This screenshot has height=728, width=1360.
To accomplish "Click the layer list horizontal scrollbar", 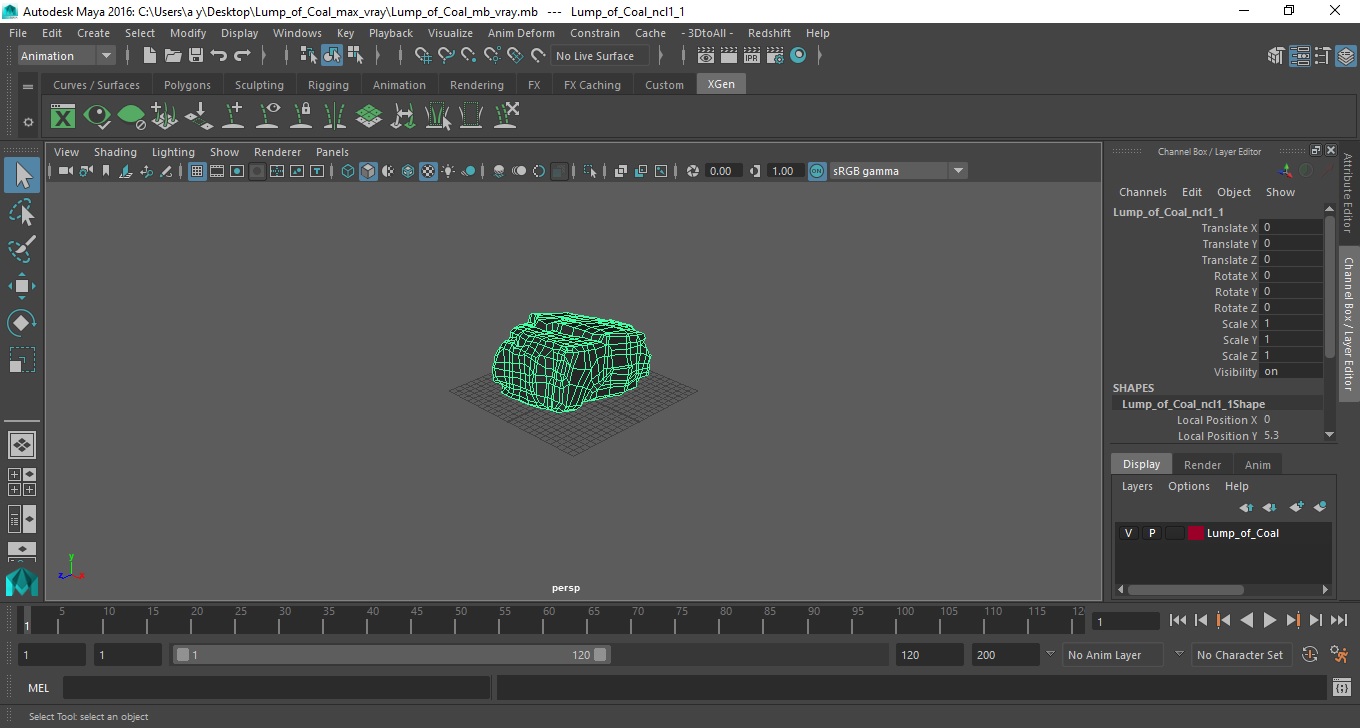I will [x=1186, y=590].
